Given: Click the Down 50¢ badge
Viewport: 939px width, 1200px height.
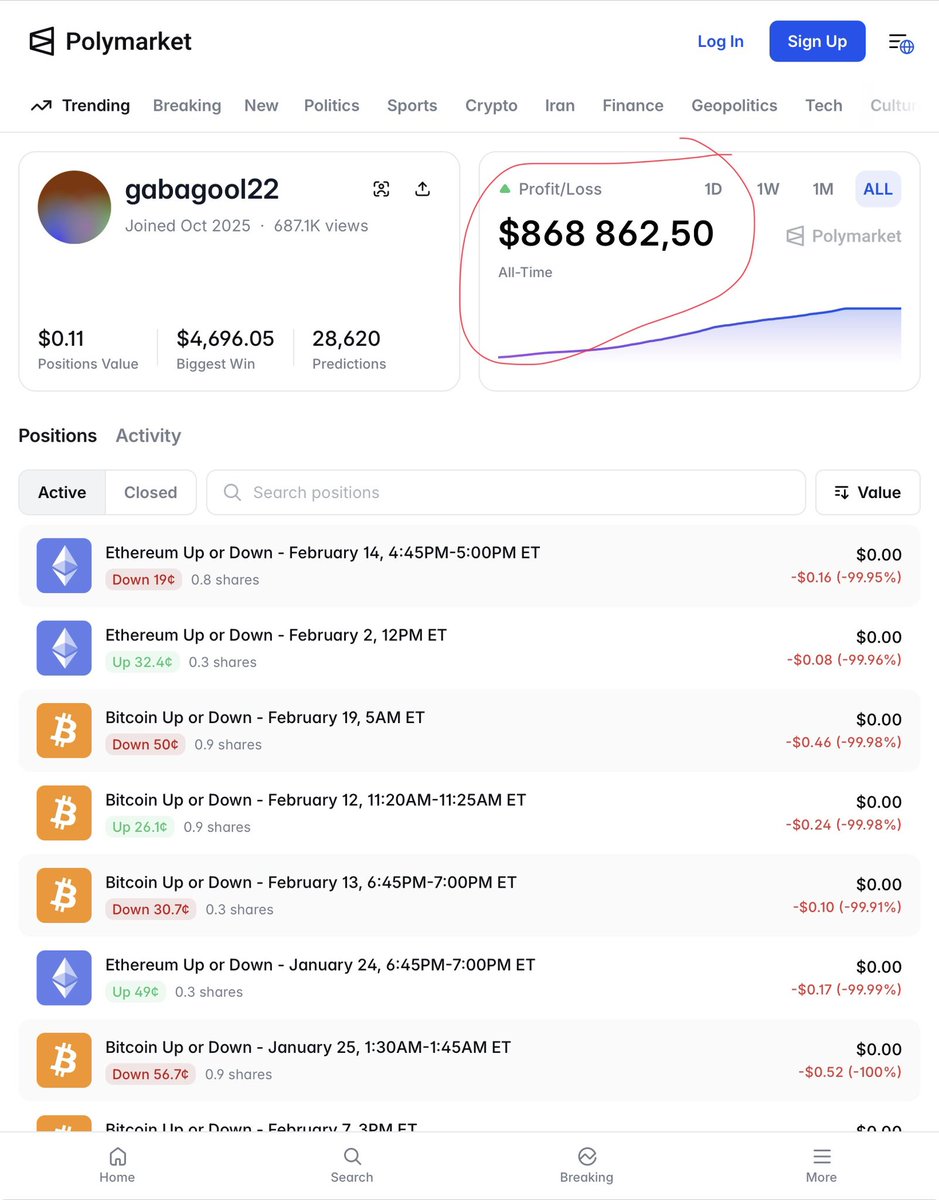Looking at the screenshot, I should point(145,745).
